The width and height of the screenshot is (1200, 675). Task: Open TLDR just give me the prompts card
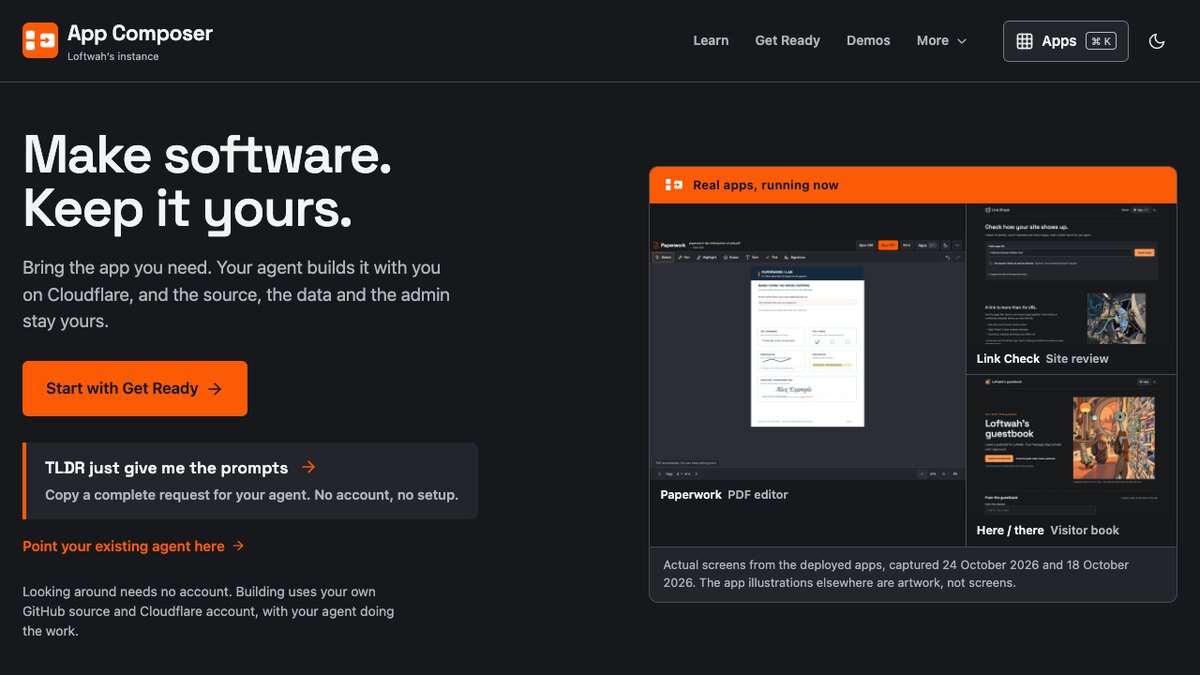click(x=250, y=481)
